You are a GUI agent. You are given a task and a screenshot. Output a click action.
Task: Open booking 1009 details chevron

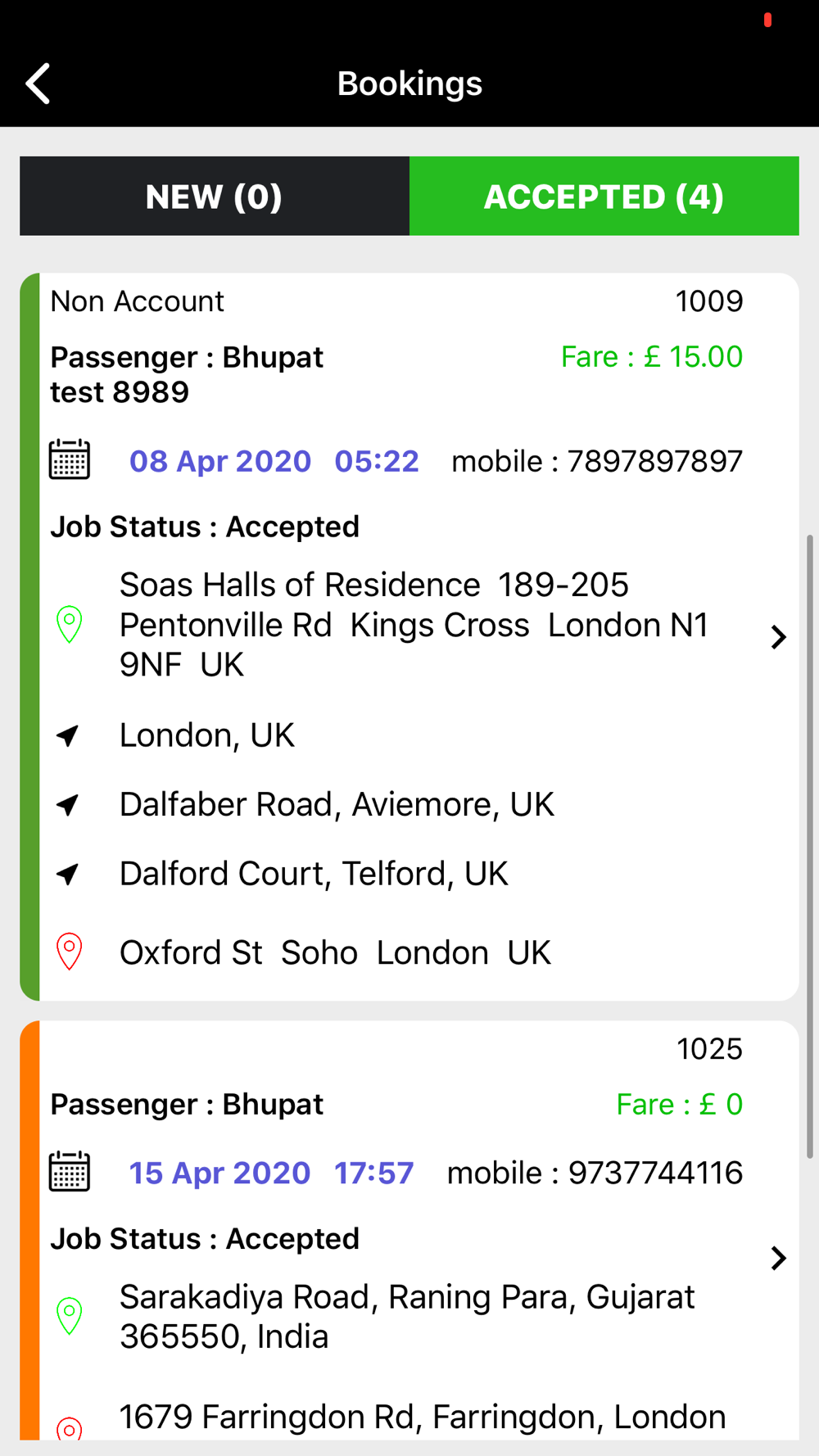click(x=779, y=637)
